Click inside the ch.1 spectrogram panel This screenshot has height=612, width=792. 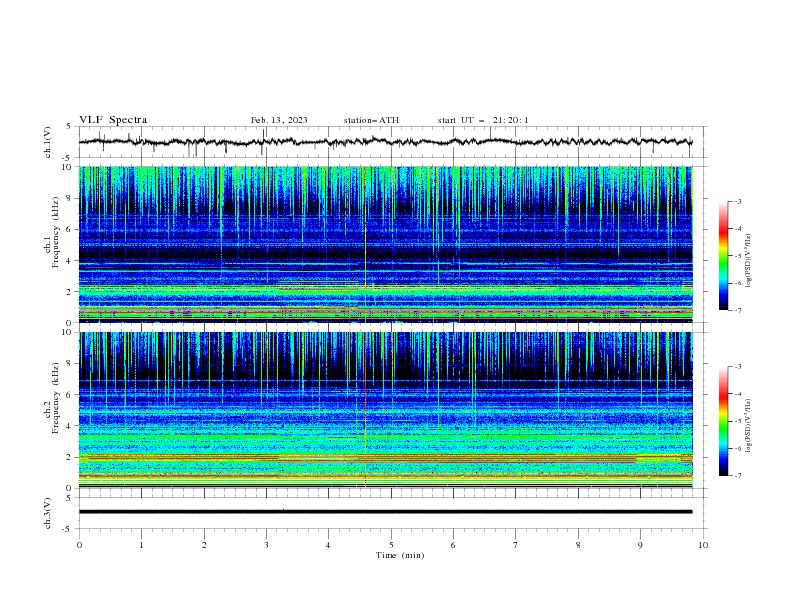386,244
